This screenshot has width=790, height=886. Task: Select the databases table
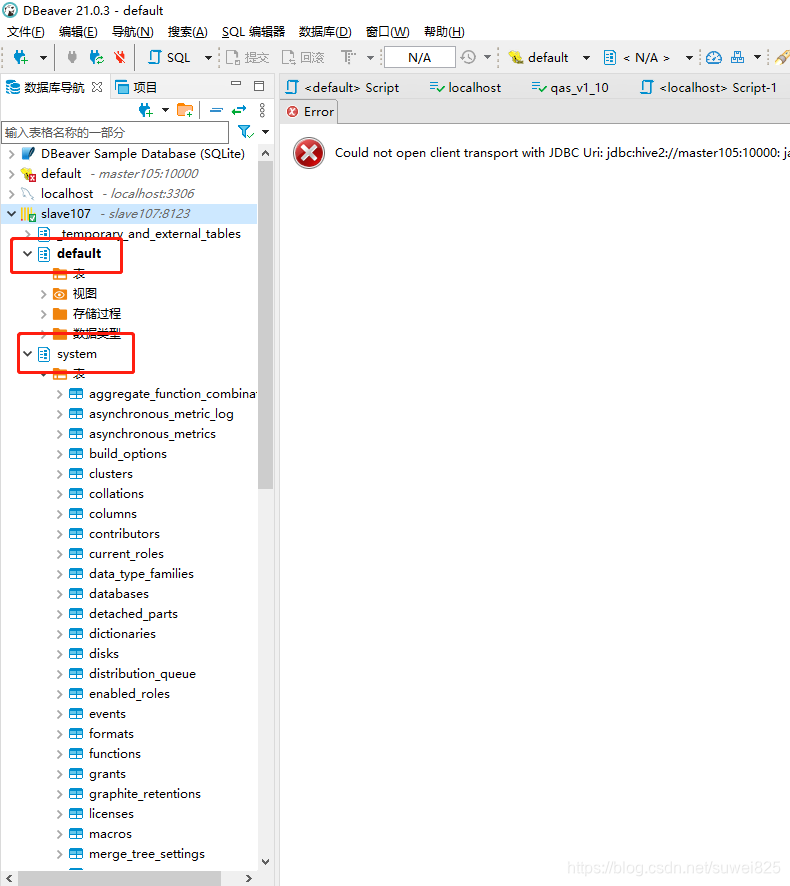119,594
